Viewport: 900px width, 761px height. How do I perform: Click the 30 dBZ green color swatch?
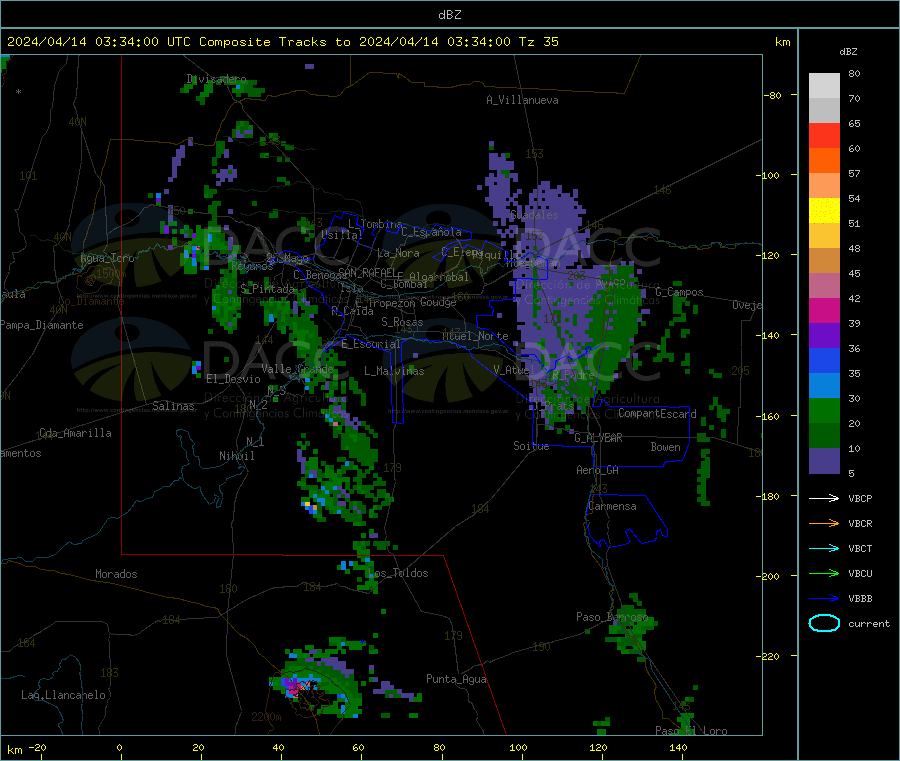pyautogui.click(x=824, y=410)
